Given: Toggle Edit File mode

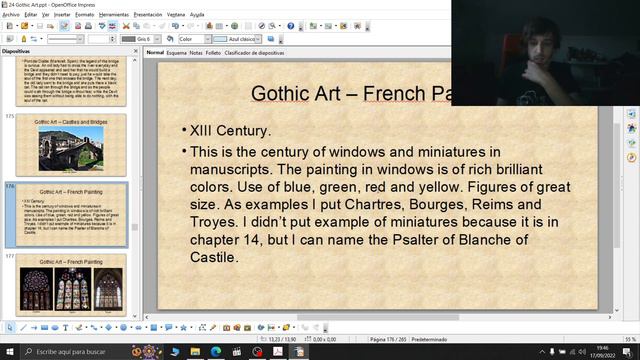Looking at the screenshot, I should [x=64, y=26].
